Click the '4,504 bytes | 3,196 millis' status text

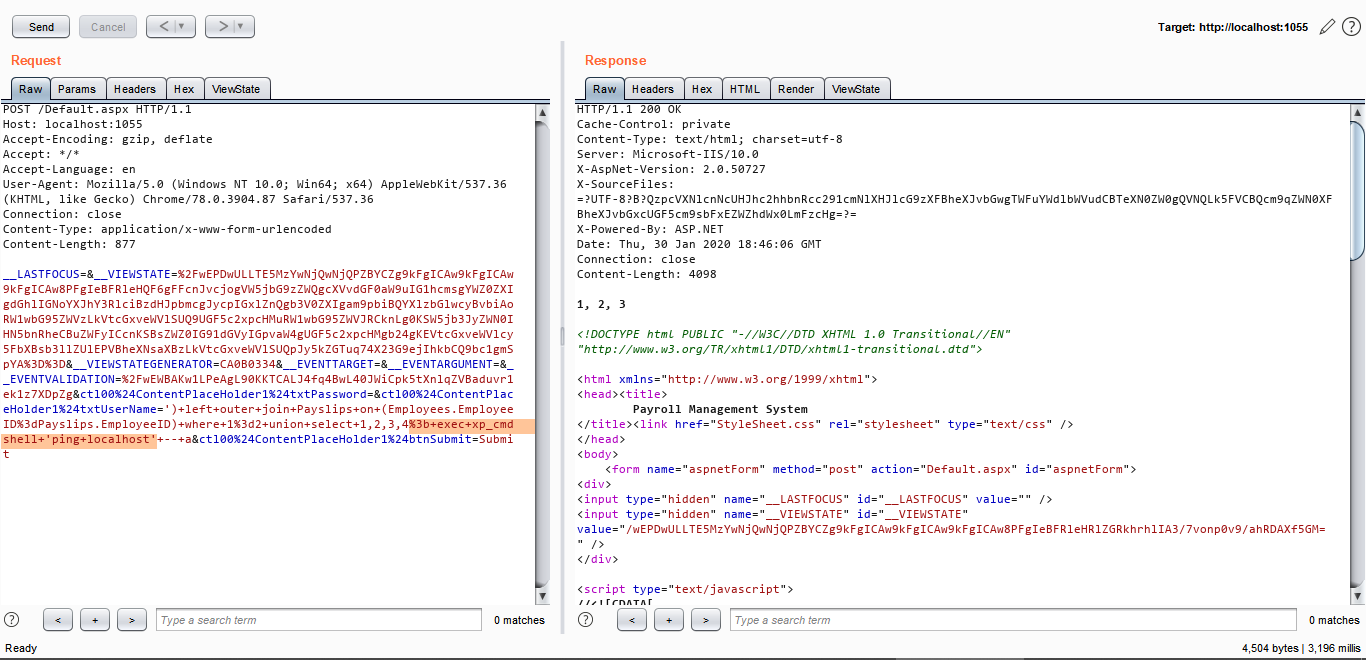pos(1301,648)
